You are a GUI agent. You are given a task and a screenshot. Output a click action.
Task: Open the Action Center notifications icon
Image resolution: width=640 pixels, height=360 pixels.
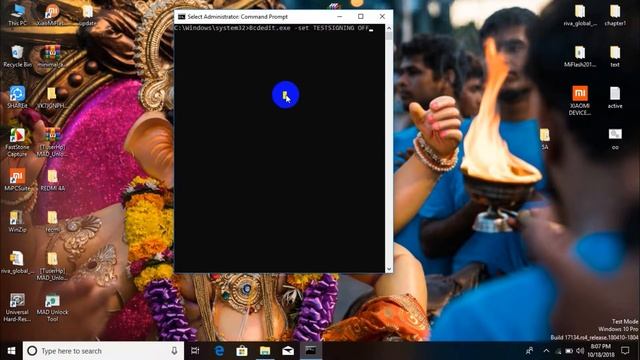click(x=625, y=351)
